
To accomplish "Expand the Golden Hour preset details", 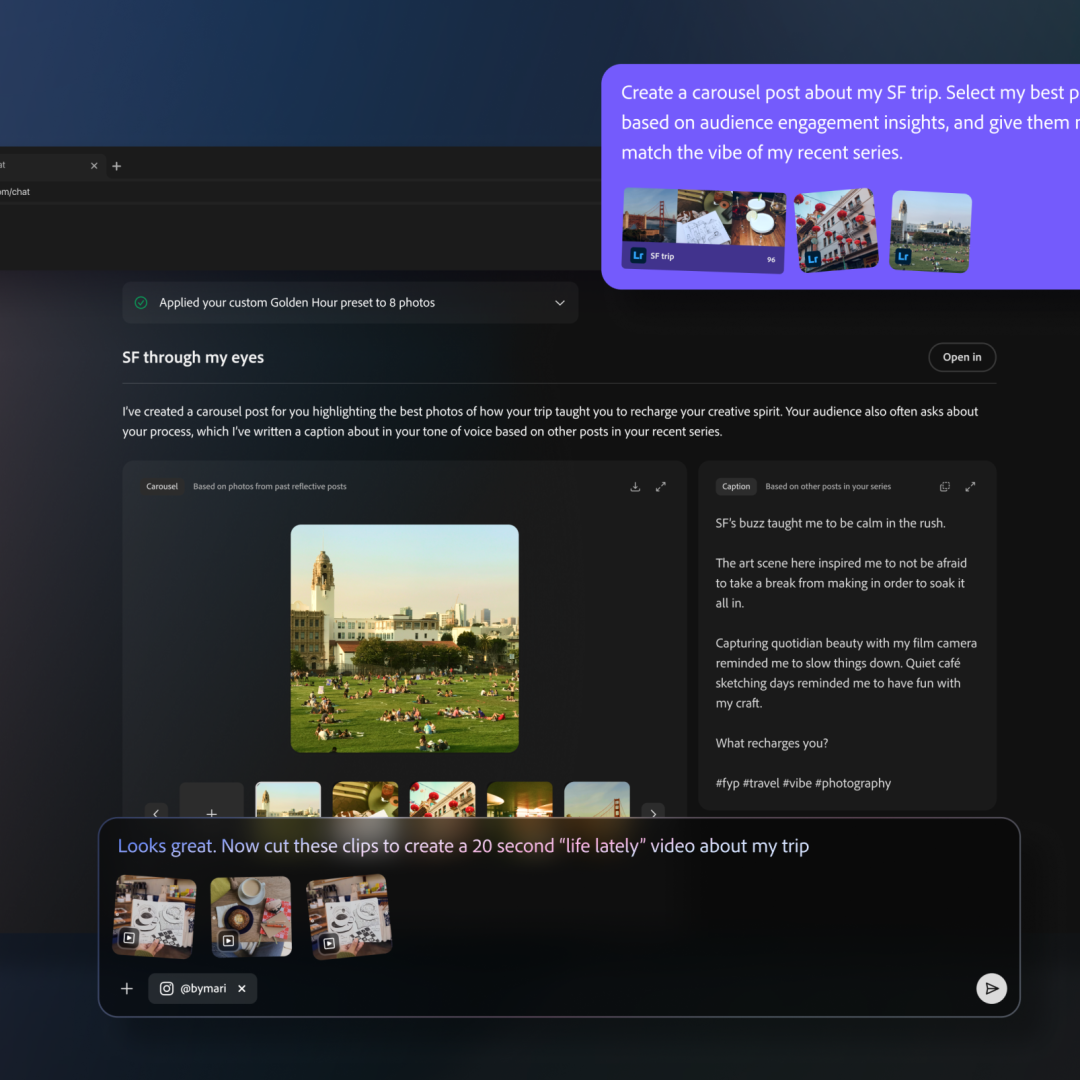I will (x=560, y=303).
